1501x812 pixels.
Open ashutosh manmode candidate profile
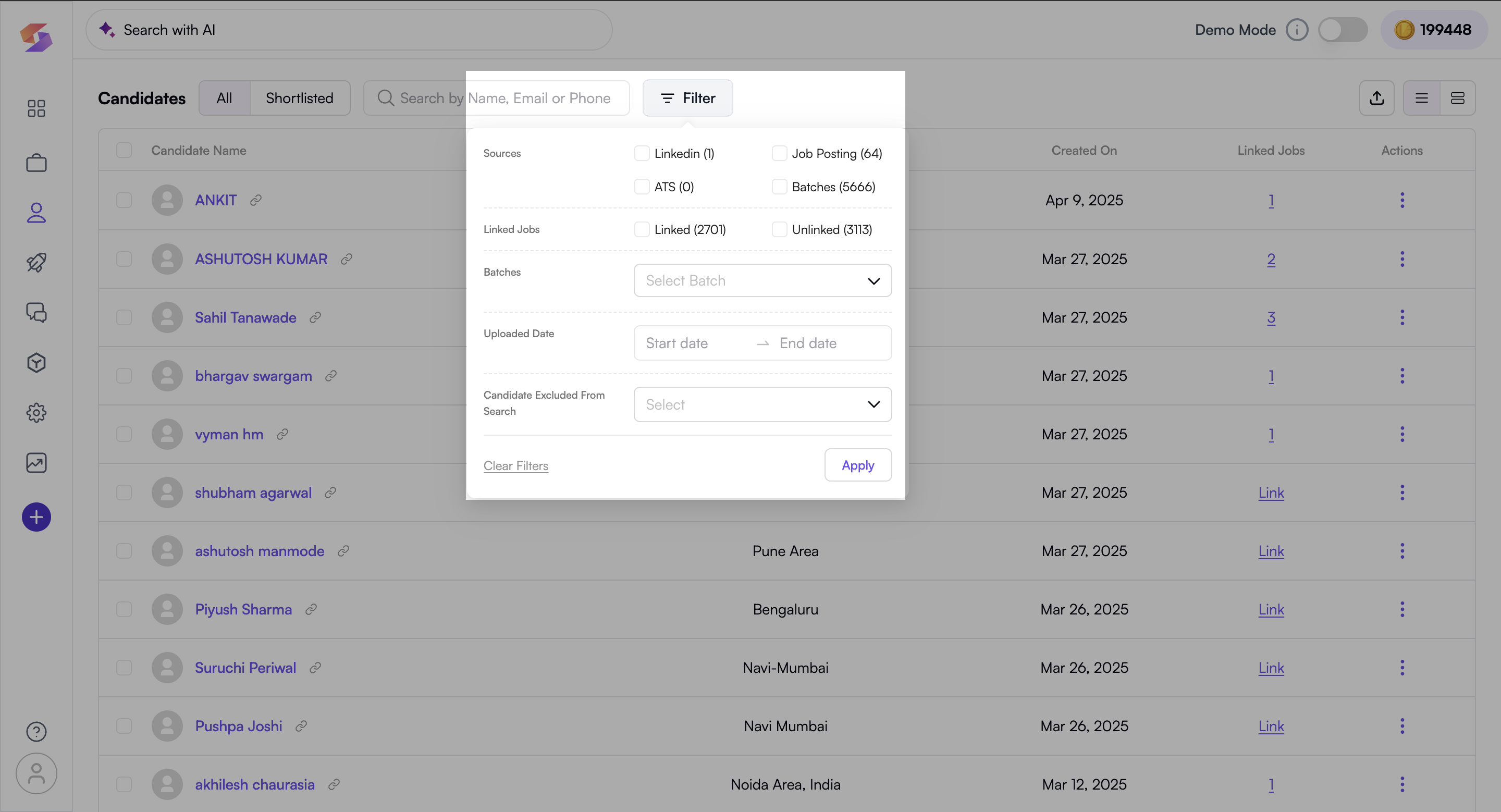click(260, 551)
